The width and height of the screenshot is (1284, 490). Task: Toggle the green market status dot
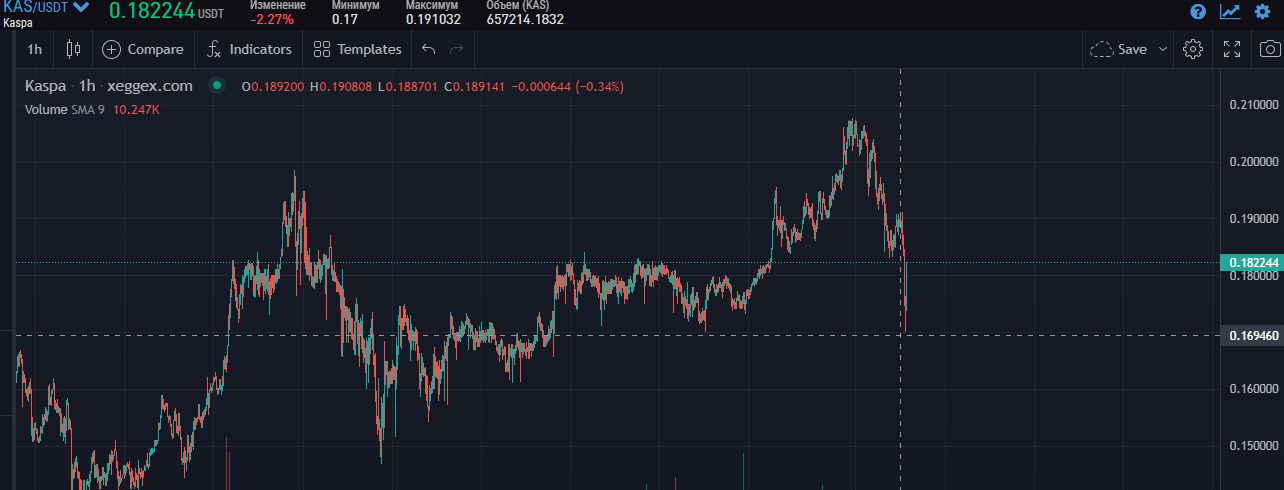pyautogui.click(x=216, y=86)
